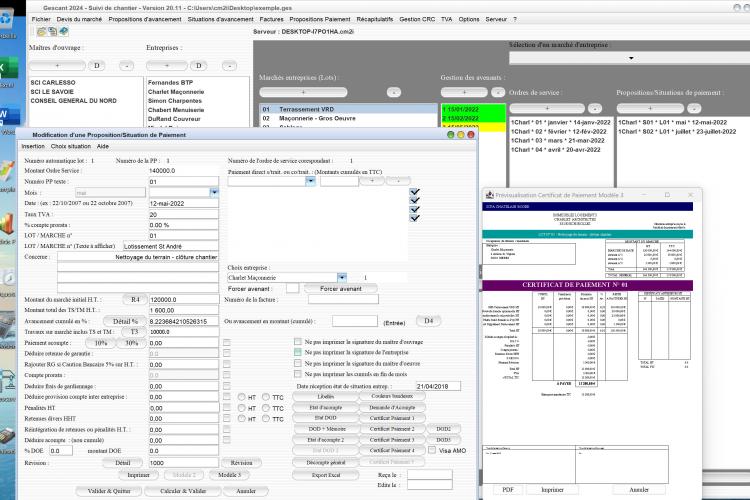Image resolution: width=750 pixels, height=500 pixels.
Task: Open the Sélection d'un marché d'entreprise dropdown
Action: click(x=631, y=58)
